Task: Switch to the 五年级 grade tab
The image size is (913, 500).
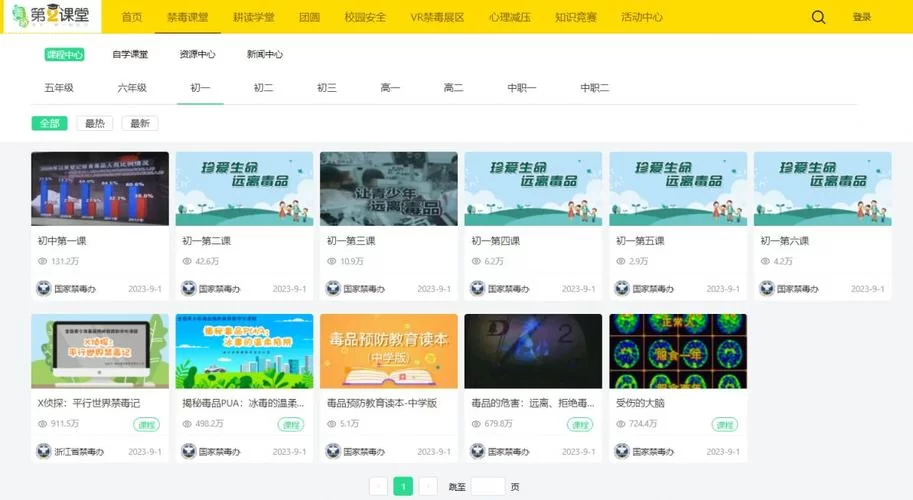Action: 59,88
